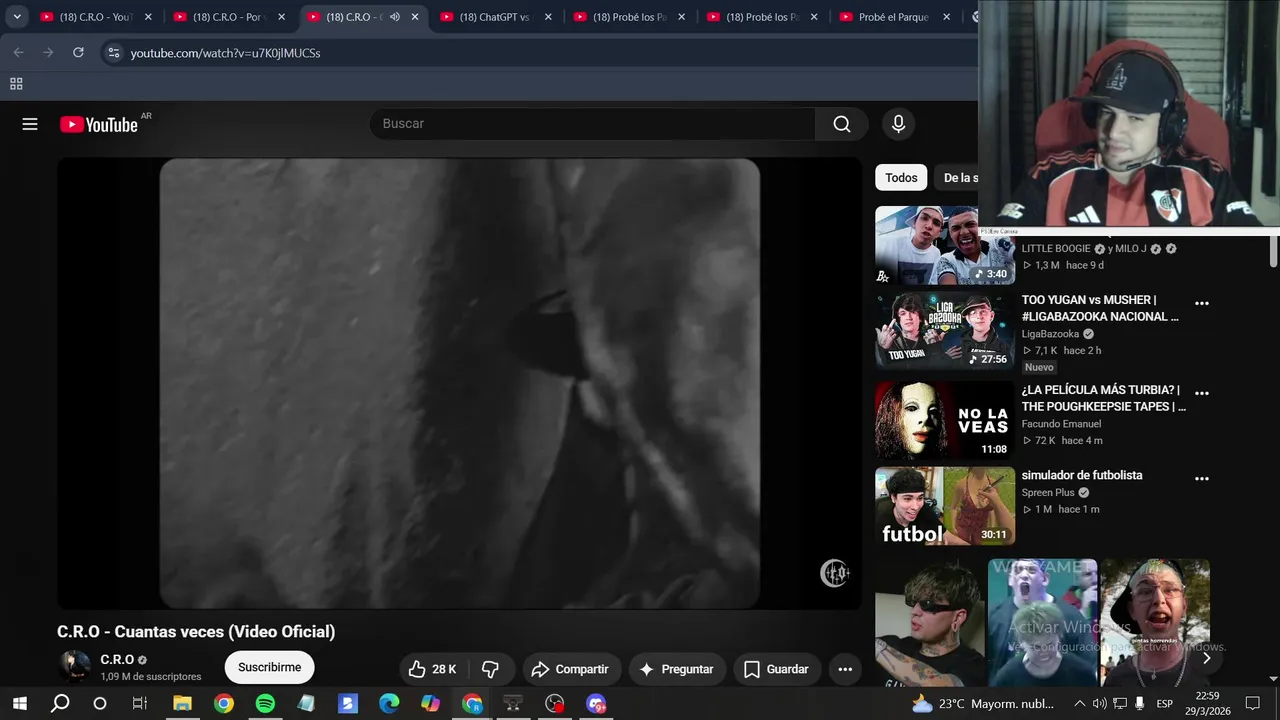Click the LigaBazooka channel name
This screenshot has width=1280, height=720.
1050,334
